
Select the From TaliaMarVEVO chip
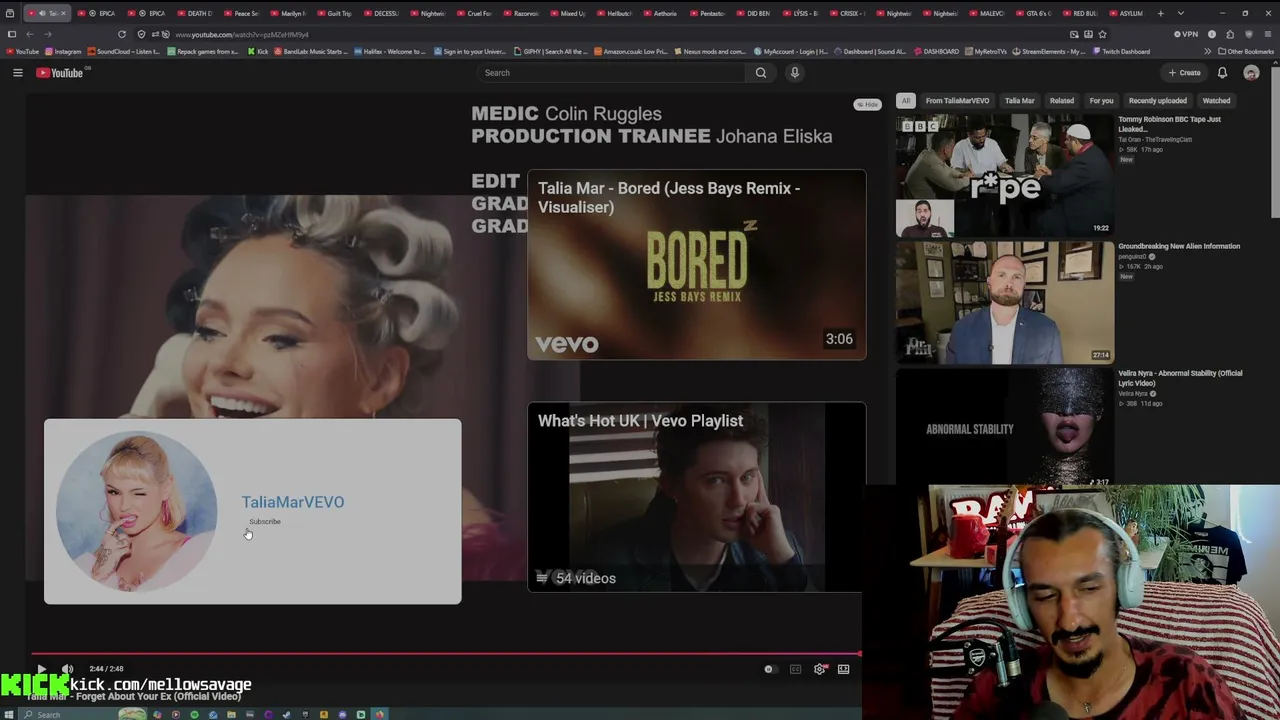(957, 101)
